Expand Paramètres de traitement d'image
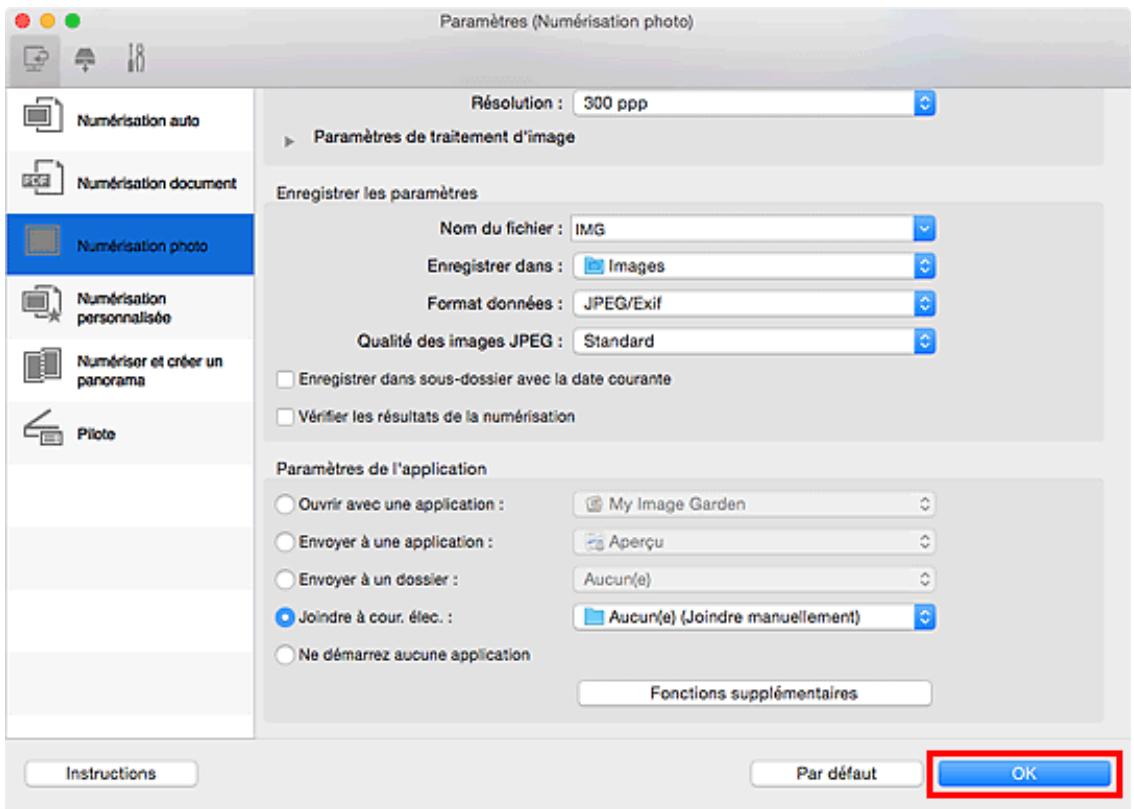The image size is (1134, 809). (289, 142)
